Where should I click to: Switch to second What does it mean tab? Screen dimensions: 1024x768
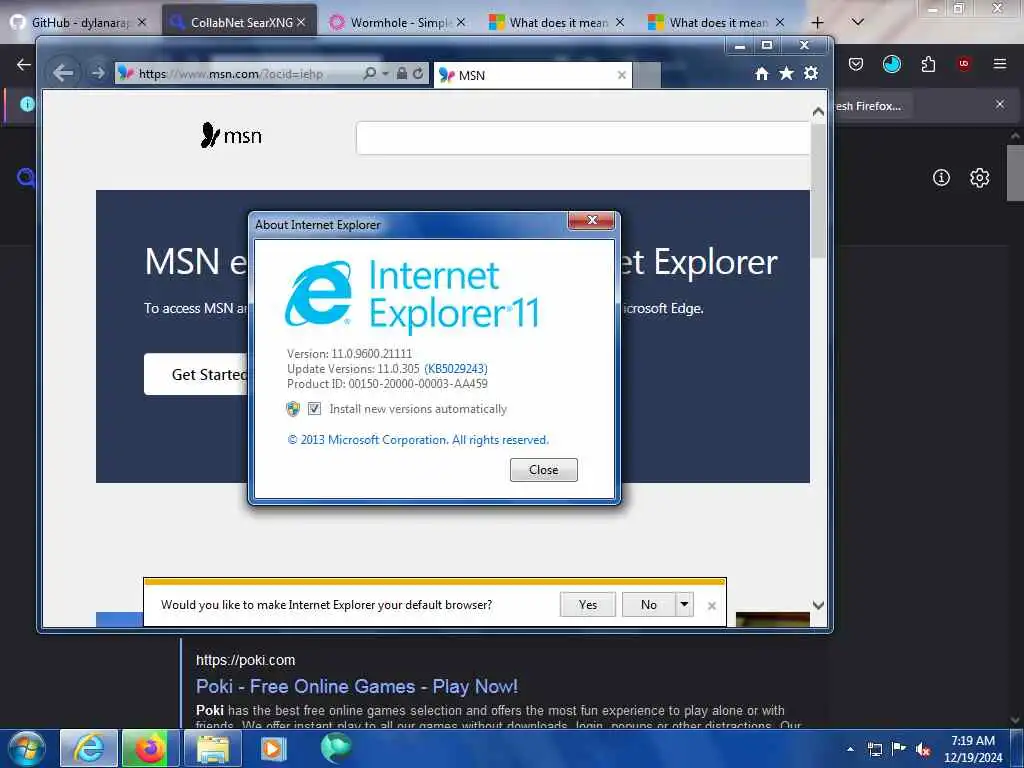point(716,23)
